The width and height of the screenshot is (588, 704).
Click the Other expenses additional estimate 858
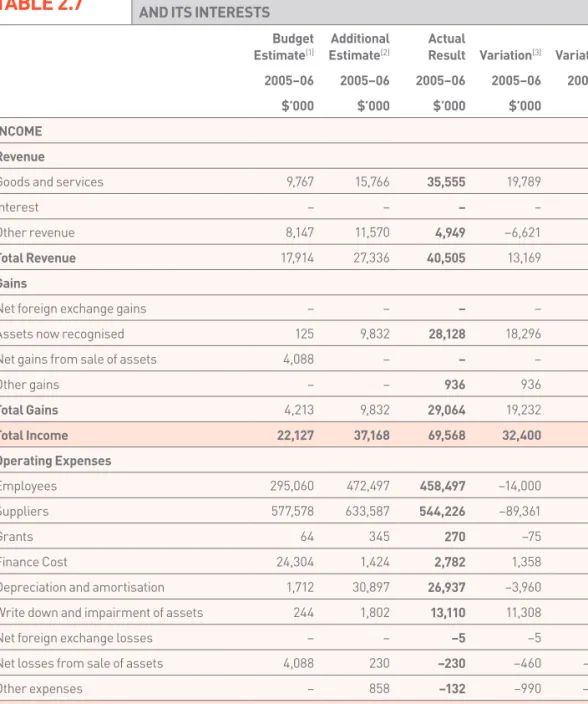(x=379, y=688)
